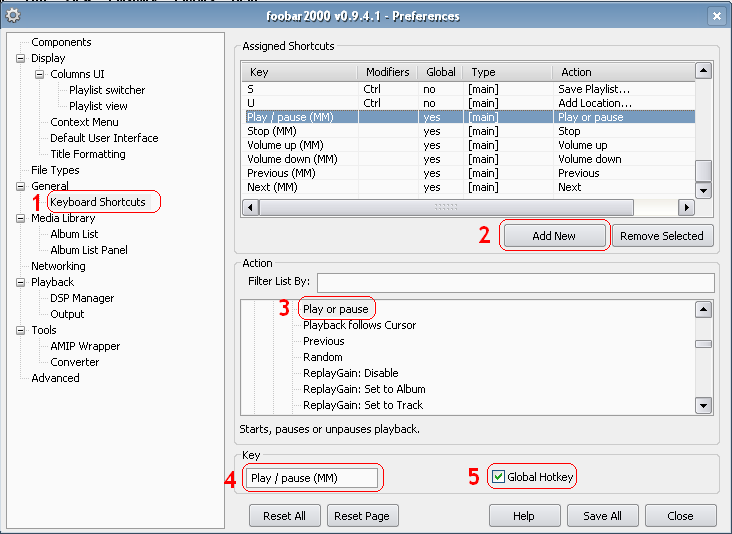Open the Advanced preferences page

pos(55,378)
